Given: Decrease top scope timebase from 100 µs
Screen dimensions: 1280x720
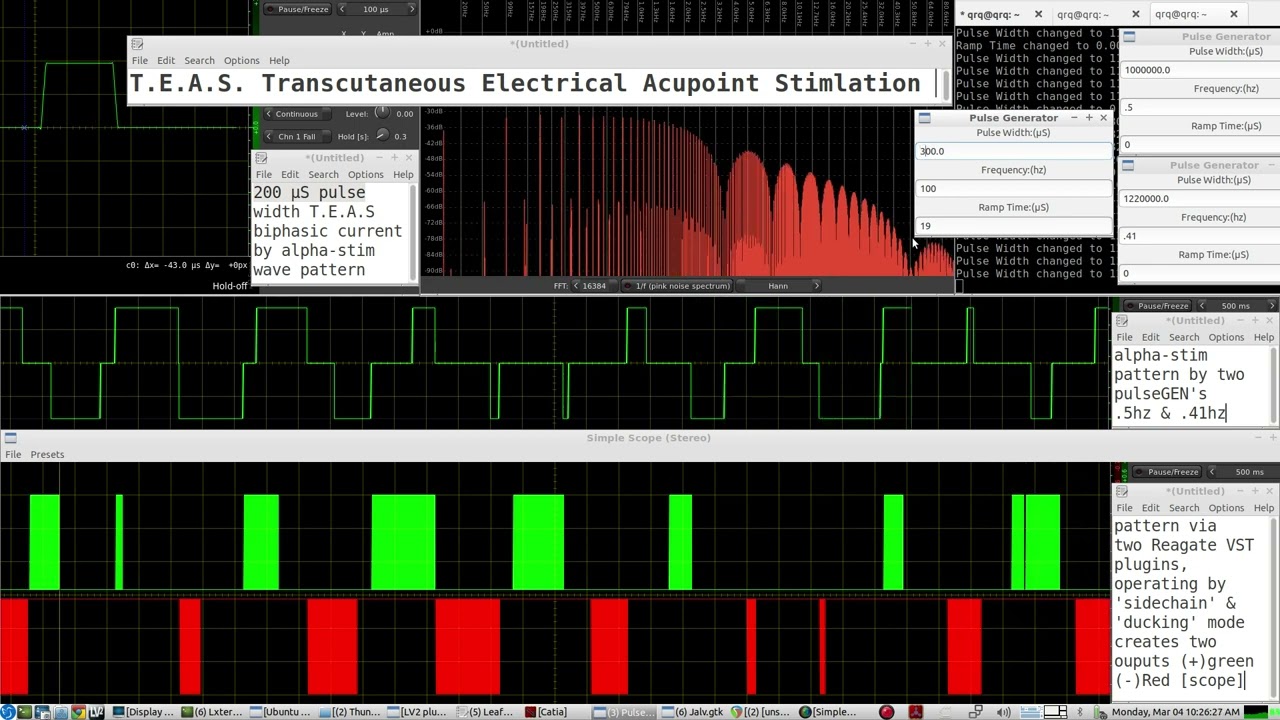Looking at the screenshot, I should pos(342,9).
